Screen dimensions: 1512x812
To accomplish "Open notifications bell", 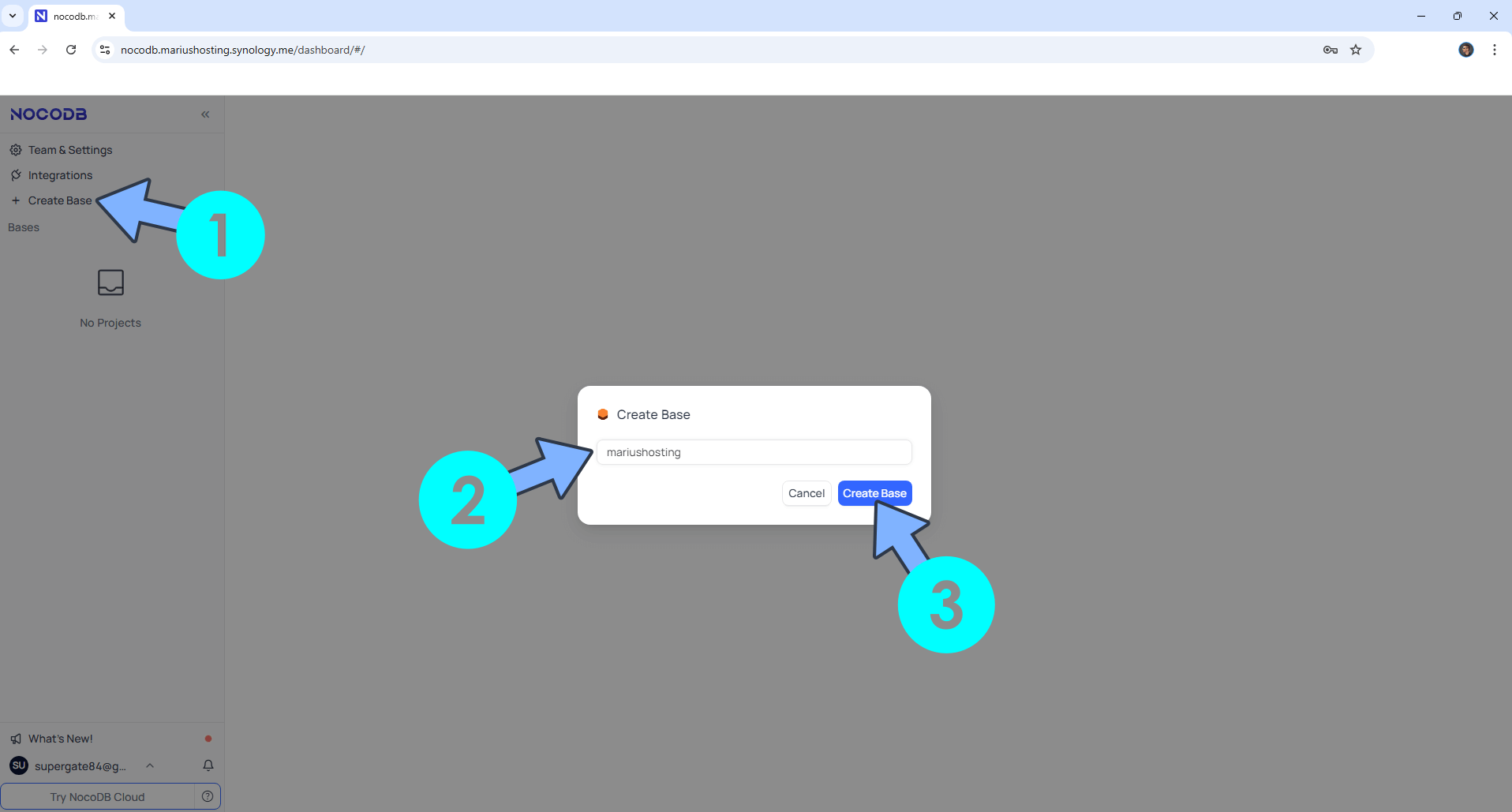I will point(208,765).
